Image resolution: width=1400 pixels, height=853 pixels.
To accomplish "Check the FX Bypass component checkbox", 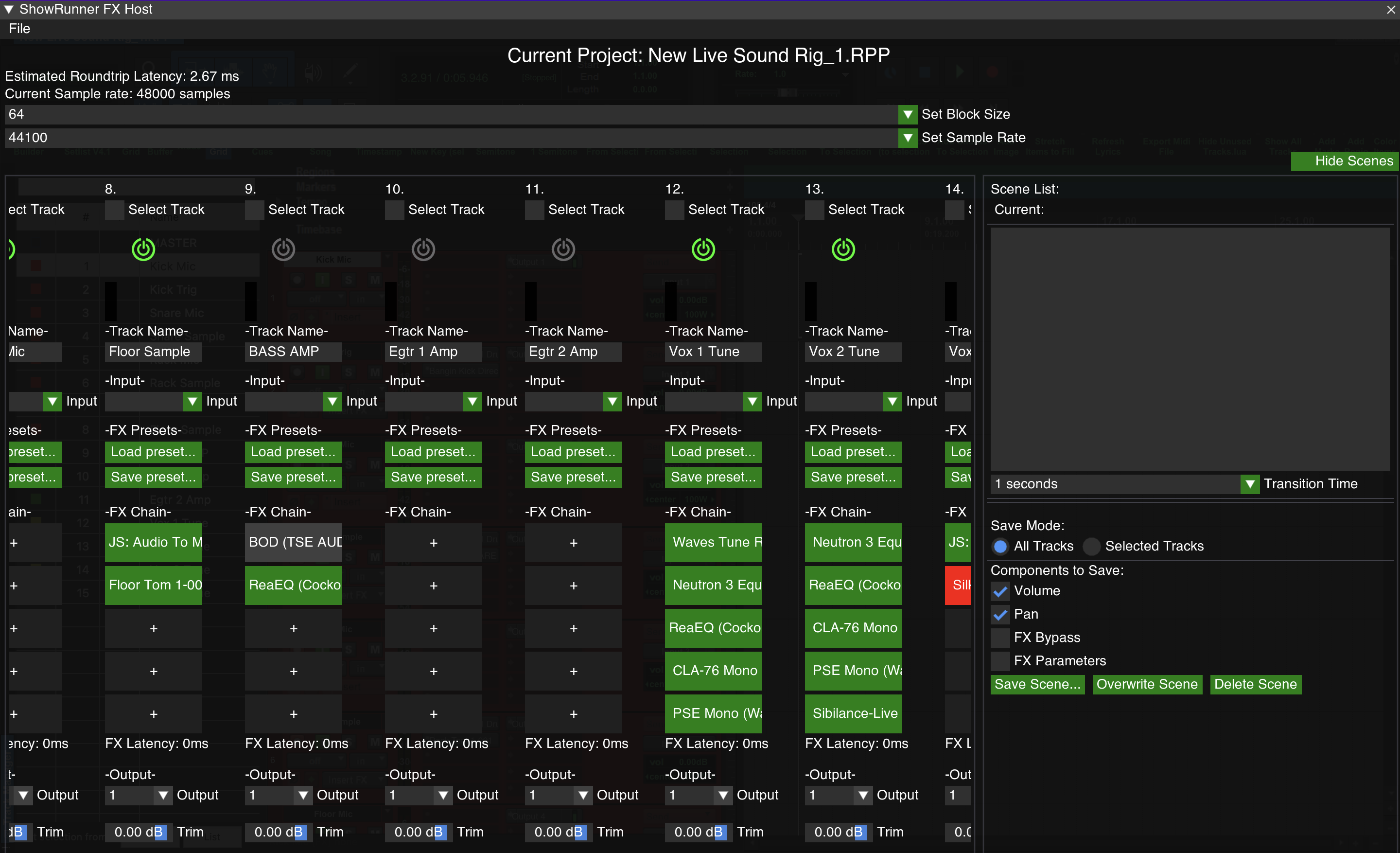I will (x=1000, y=638).
